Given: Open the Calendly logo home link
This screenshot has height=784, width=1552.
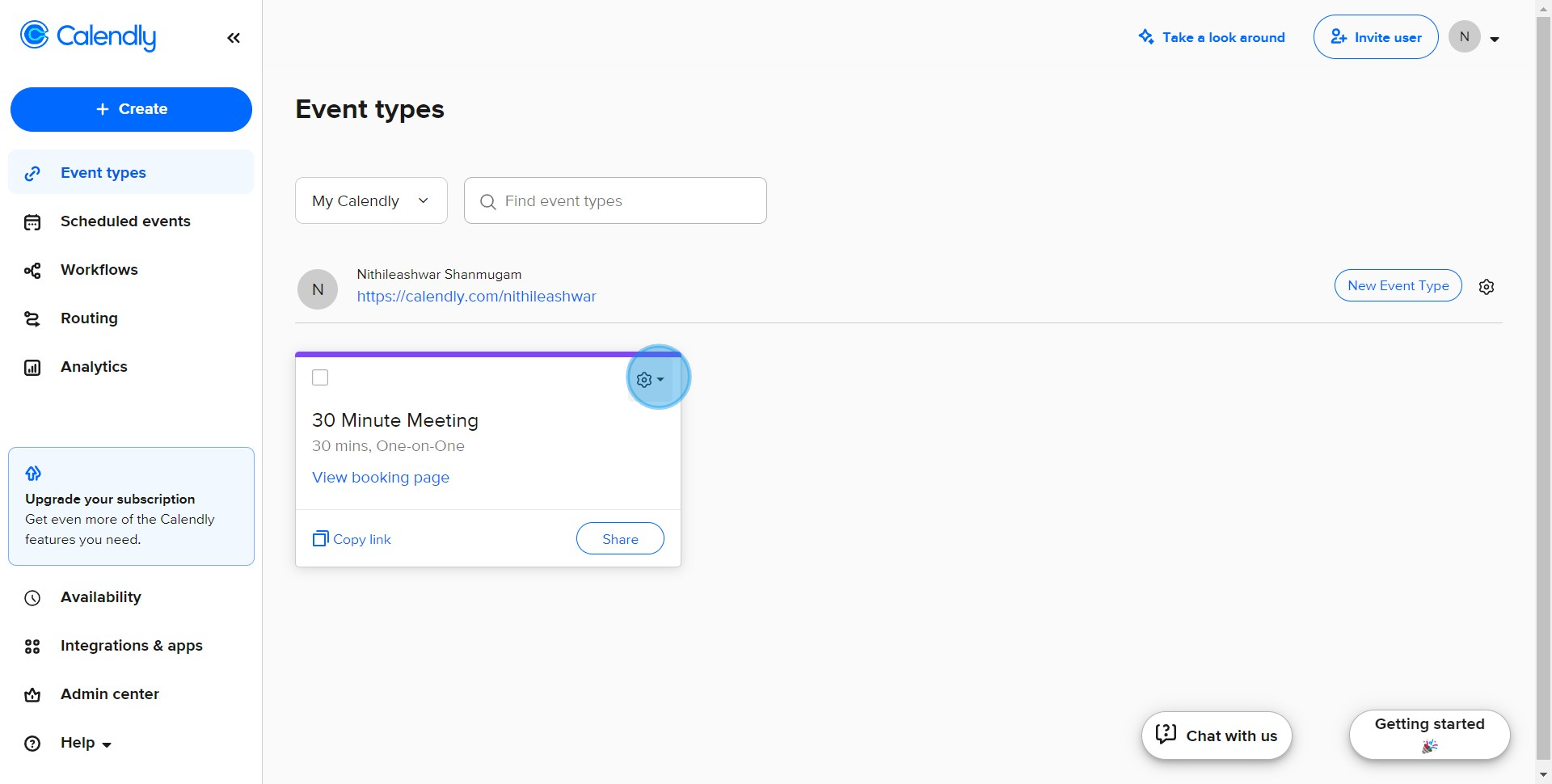Looking at the screenshot, I should pos(88,36).
